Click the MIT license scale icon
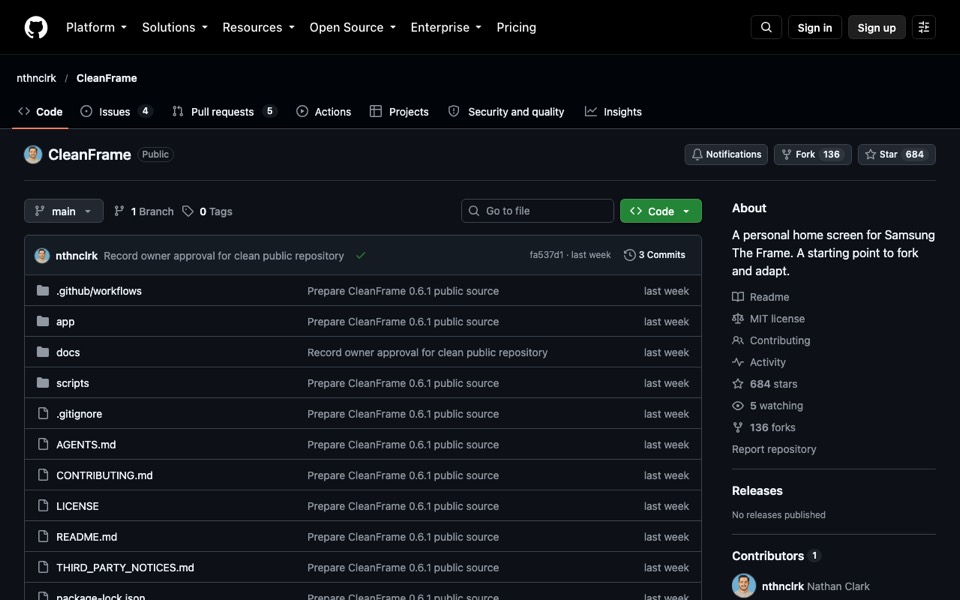Viewport: 960px width, 600px height. click(738, 318)
